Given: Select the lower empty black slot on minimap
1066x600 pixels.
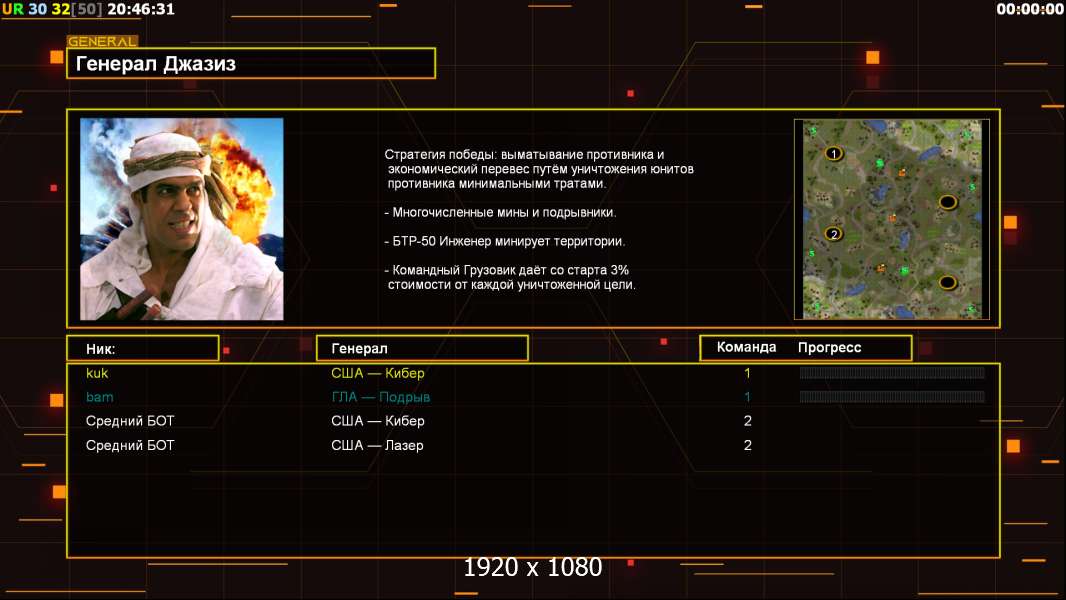Looking at the screenshot, I should click(948, 282).
